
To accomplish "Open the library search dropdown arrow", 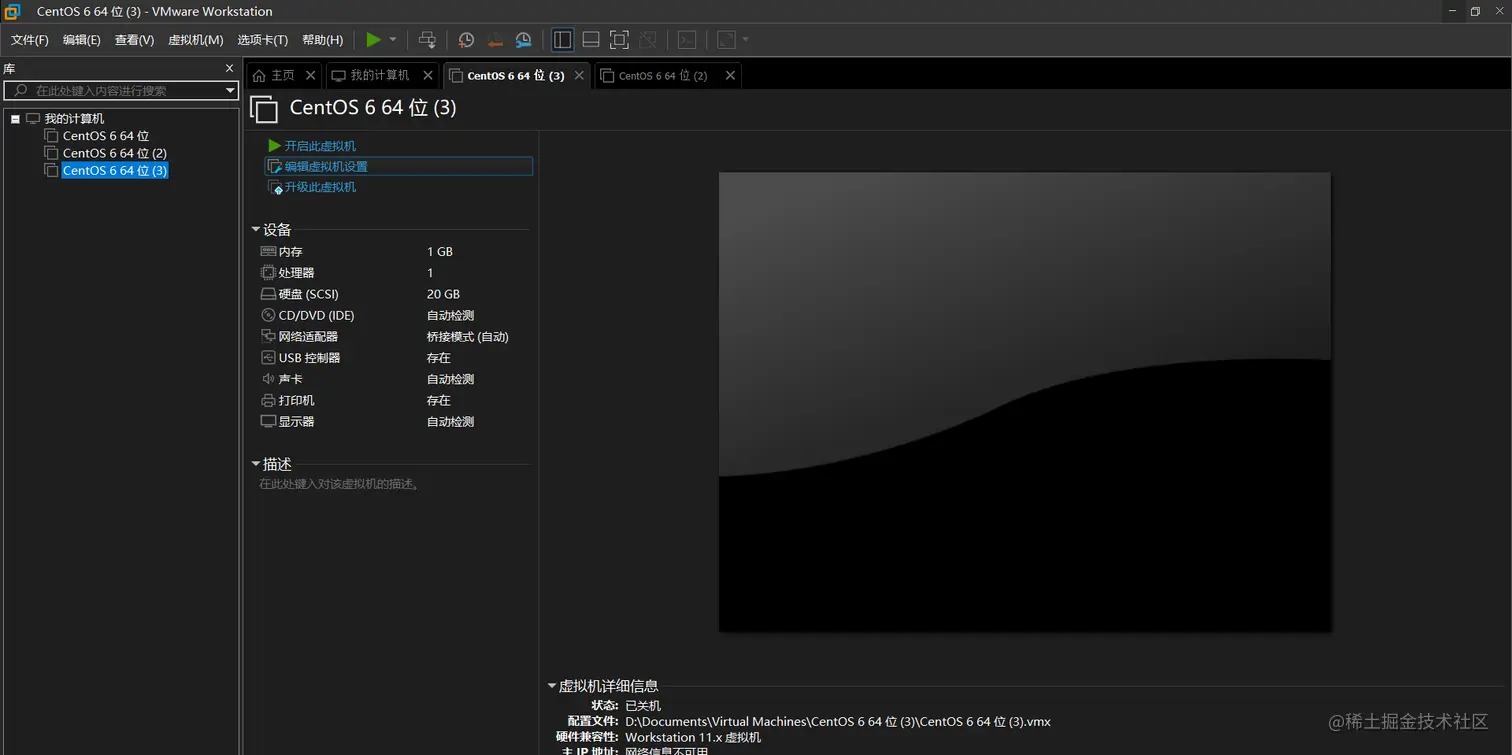I will tap(230, 90).
